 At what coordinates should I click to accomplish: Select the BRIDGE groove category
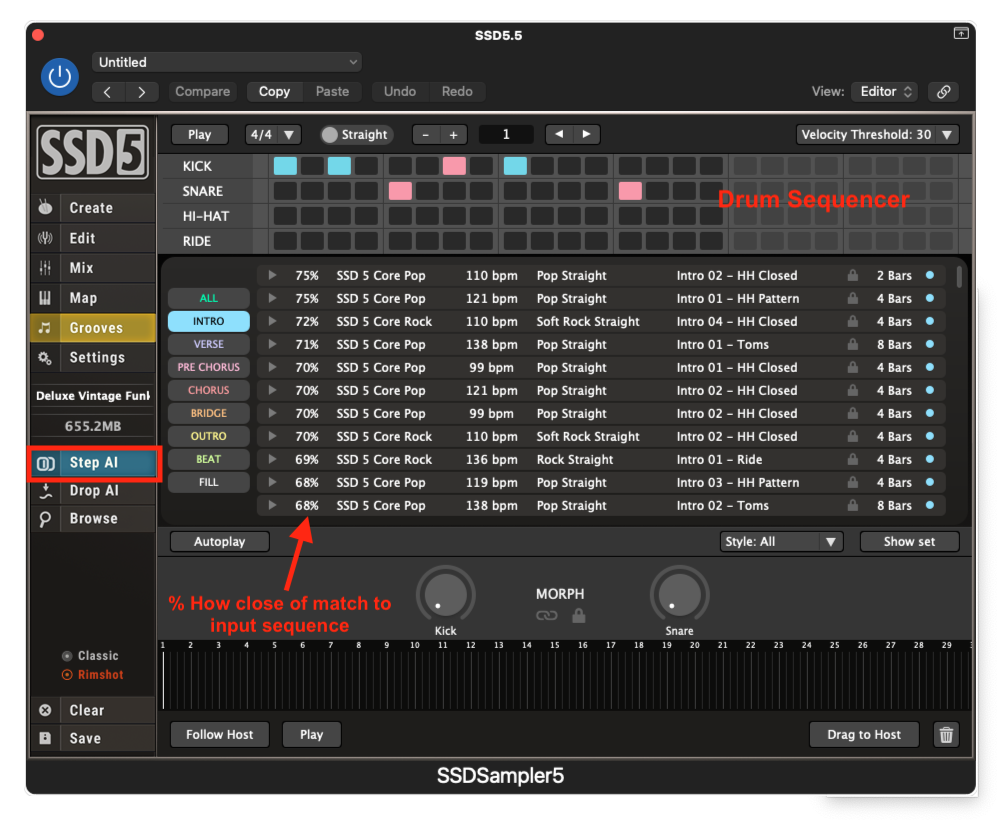point(209,413)
